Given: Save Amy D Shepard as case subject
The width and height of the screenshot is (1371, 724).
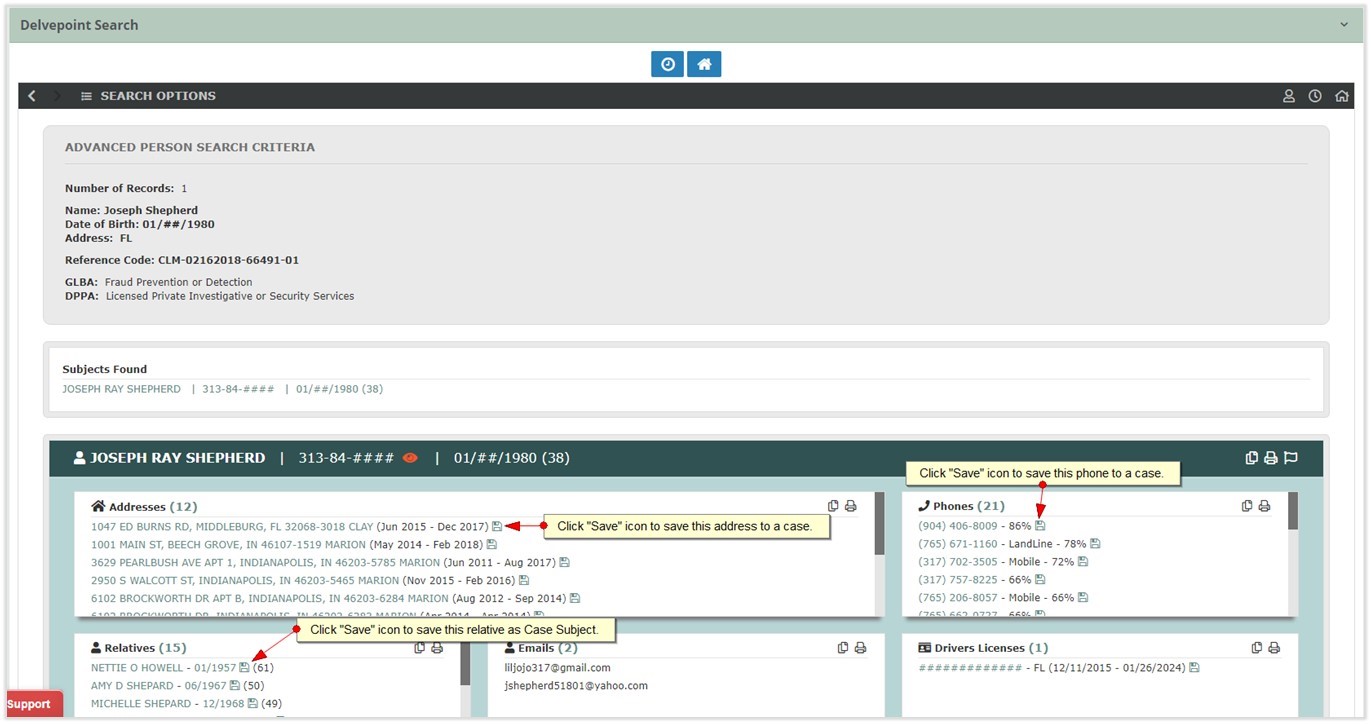Looking at the screenshot, I should tap(235, 686).
